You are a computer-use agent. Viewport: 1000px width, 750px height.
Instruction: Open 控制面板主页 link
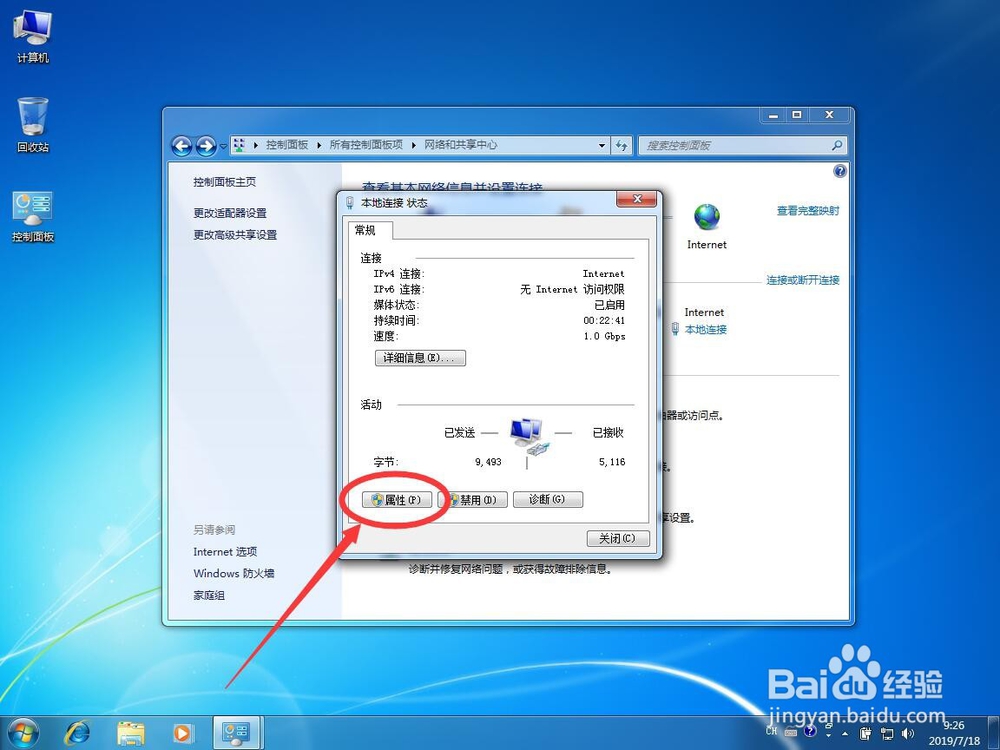(224, 182)
